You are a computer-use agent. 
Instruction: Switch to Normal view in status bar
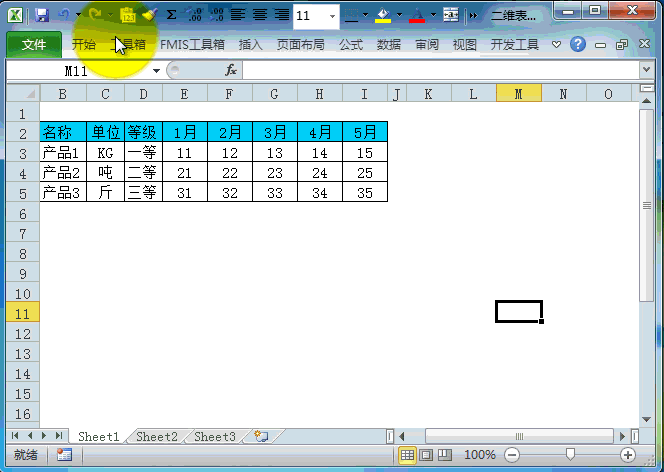[x=407, y=455]
